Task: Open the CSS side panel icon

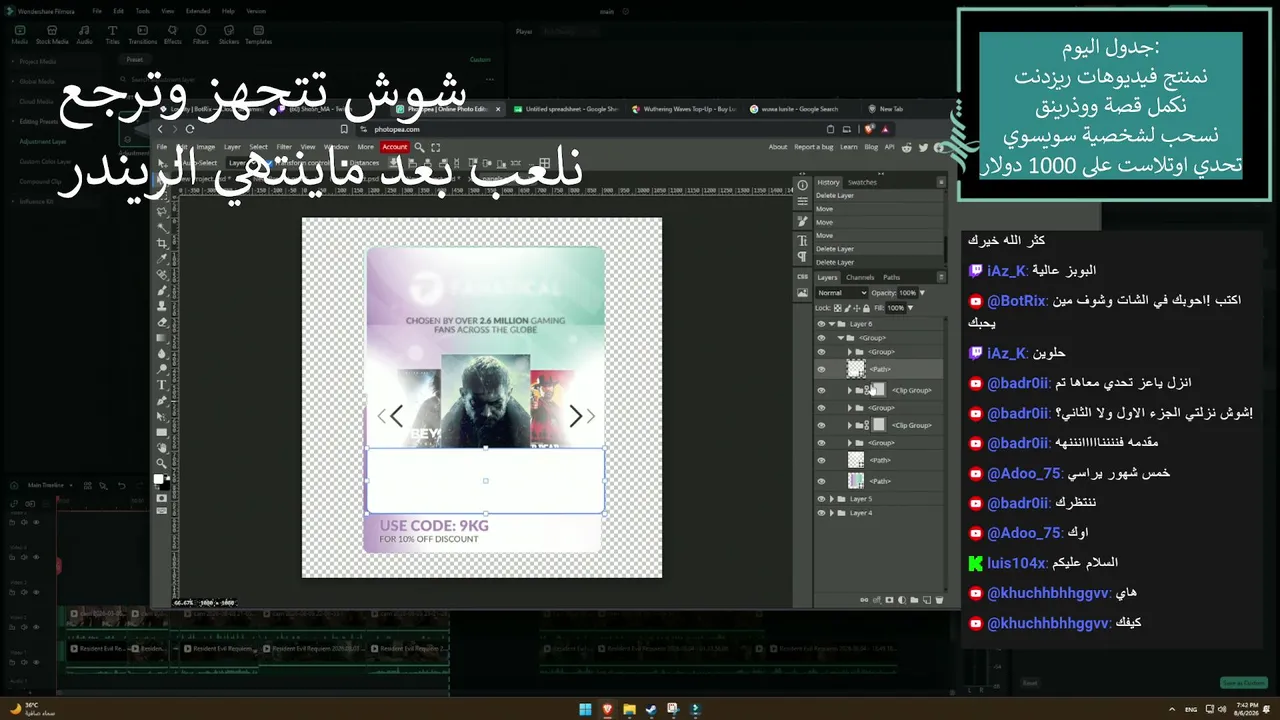Action: tap(802, 277)
